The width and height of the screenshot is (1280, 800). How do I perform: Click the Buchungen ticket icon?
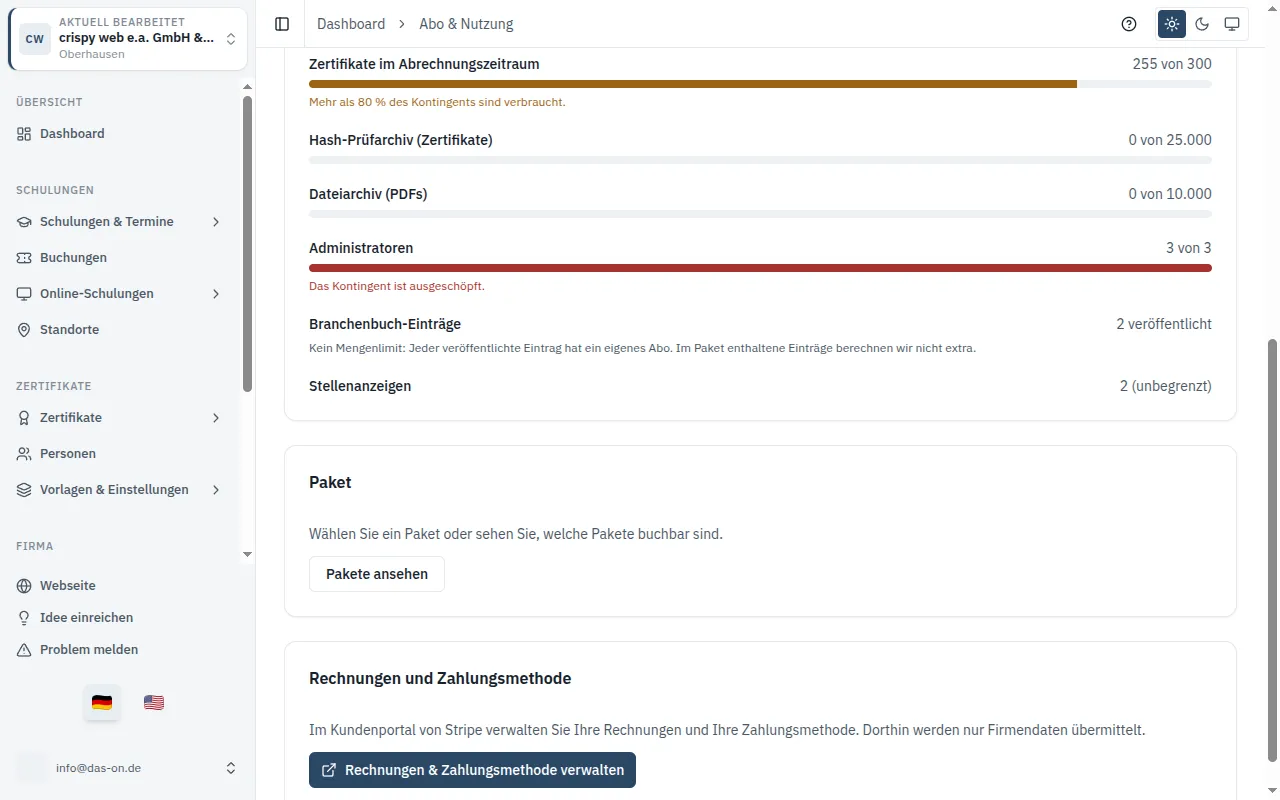24,258
